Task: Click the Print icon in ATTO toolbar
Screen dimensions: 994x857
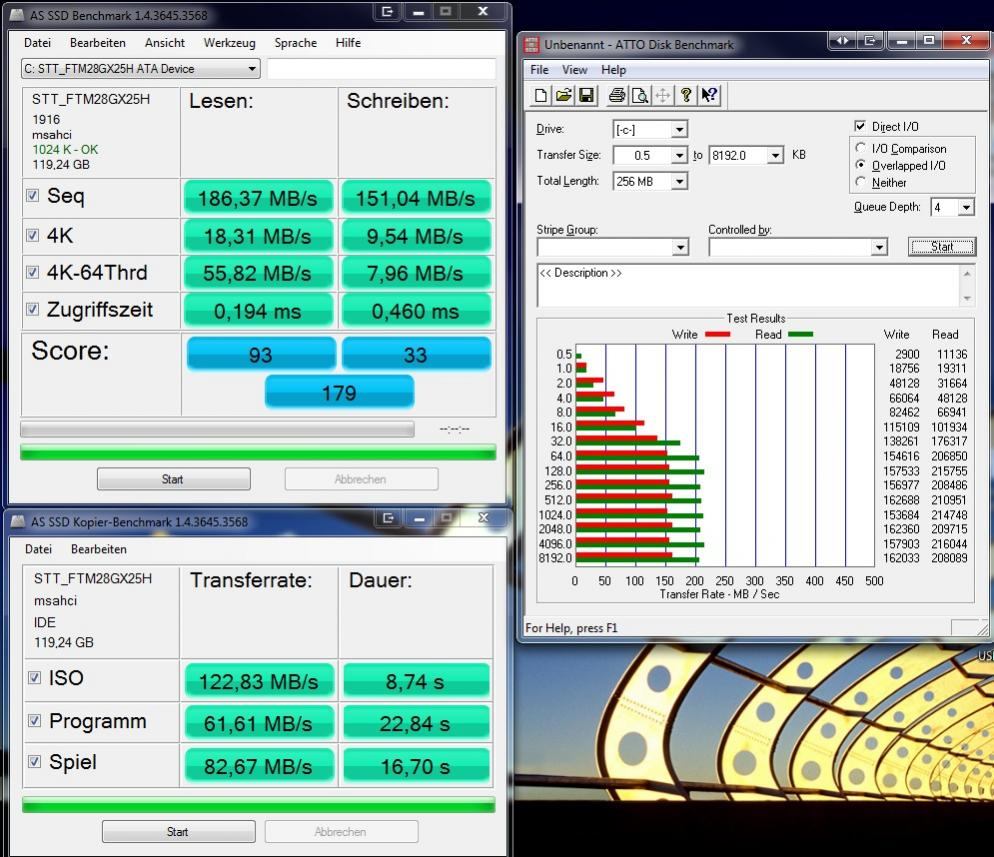Action: [x=617, y=96]
